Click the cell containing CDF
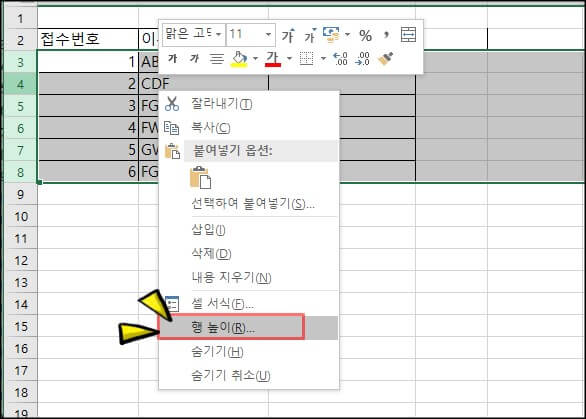The width and height of the screenshot is (586, 419). pos(204,83)
